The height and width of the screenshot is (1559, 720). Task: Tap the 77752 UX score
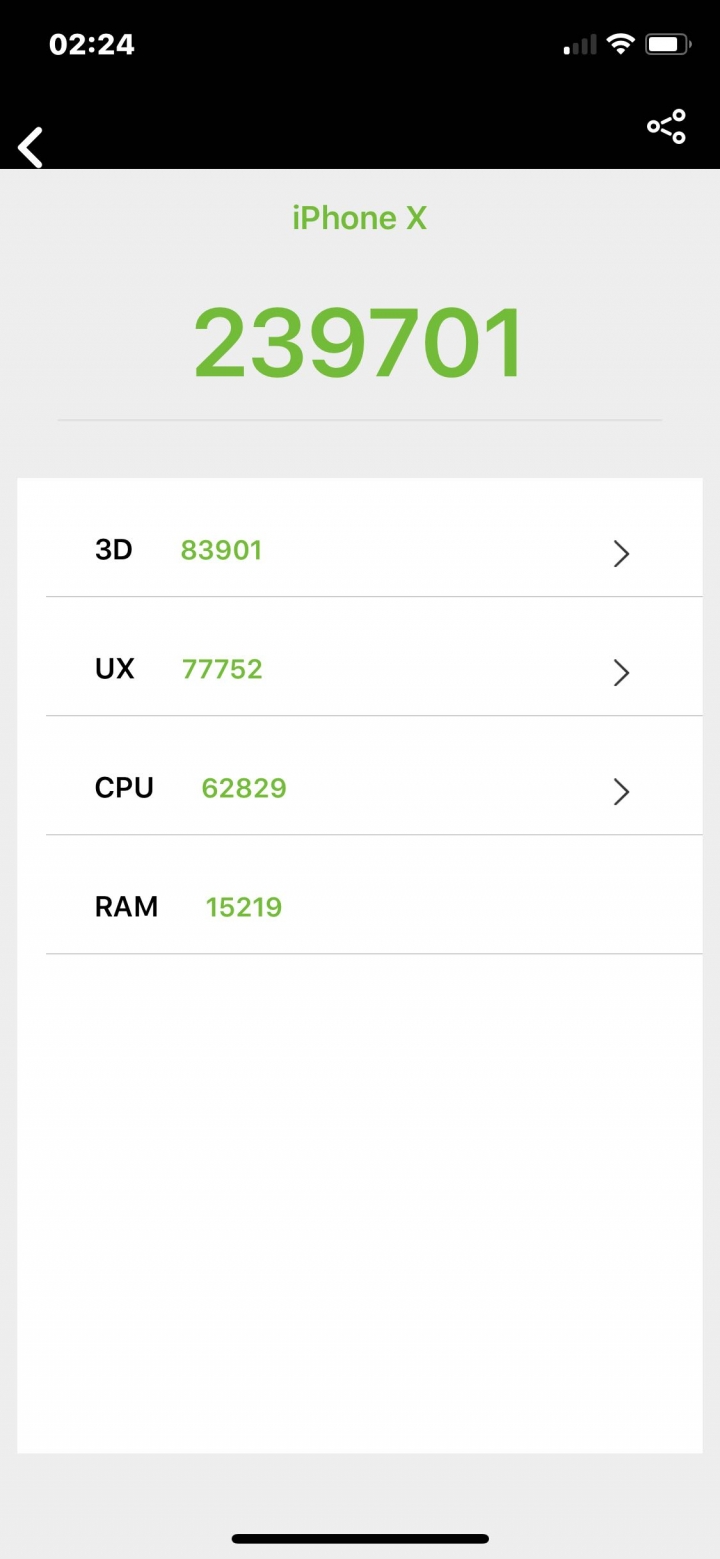click(222, 669)
